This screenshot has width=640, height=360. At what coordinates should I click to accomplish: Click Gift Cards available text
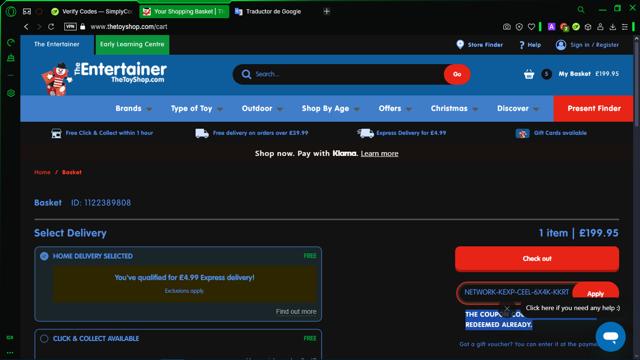click(x=560, y=133)
